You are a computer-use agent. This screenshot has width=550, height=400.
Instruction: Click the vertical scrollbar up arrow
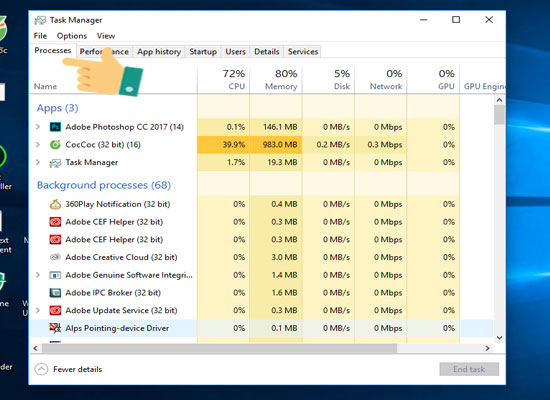(499, 100)
